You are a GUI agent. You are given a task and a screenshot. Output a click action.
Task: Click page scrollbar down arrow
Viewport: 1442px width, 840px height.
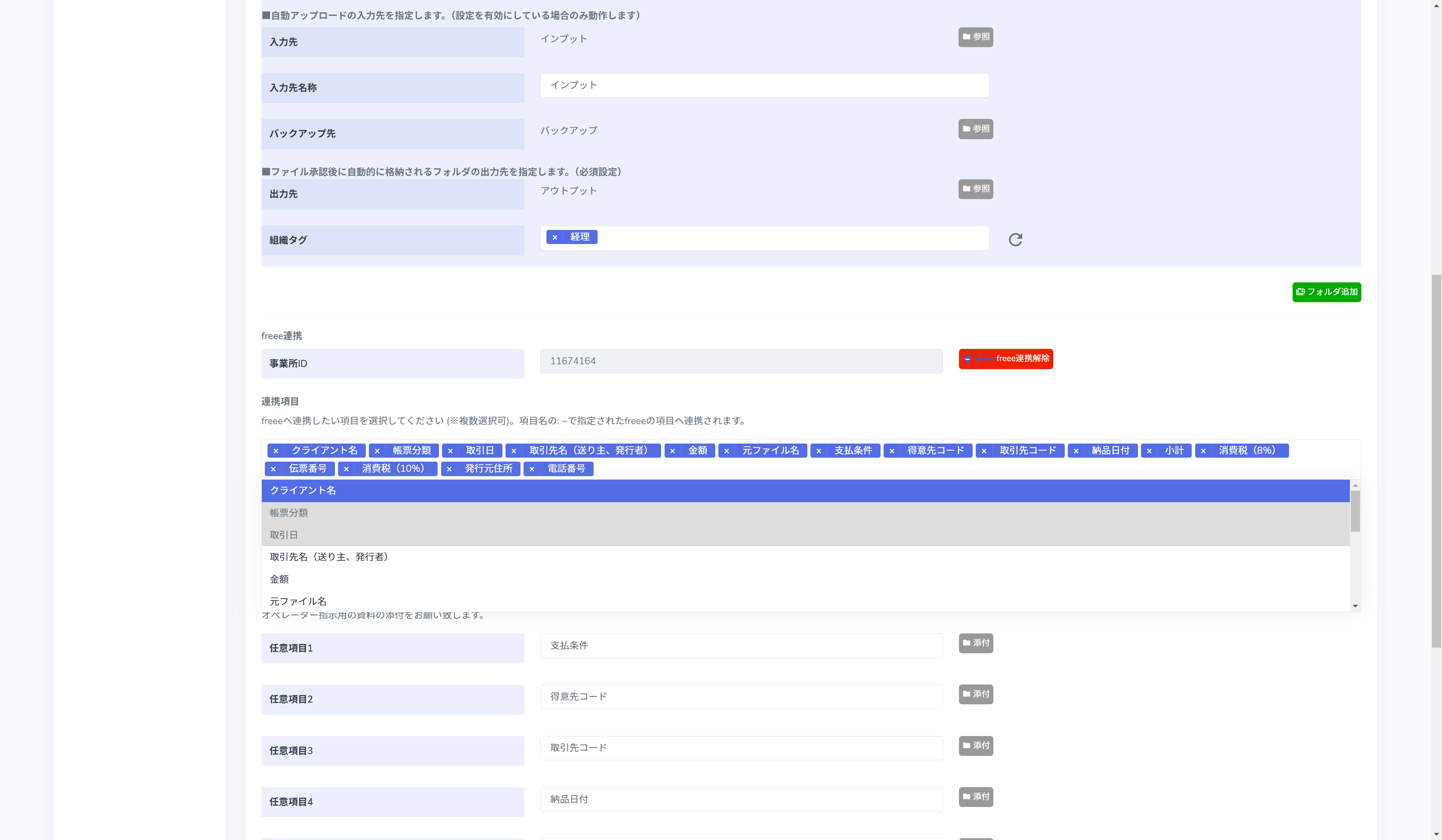coord(1436,835)
